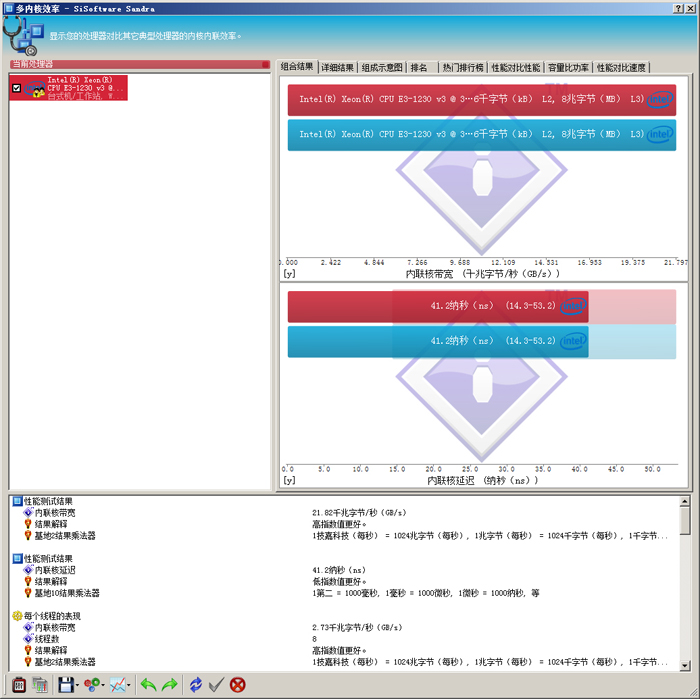Image resolution: width=700 pixels, height=699 pixels.
Task: Click the icon beside 内联核延迟 row
Action: click(x=28, y=570)
